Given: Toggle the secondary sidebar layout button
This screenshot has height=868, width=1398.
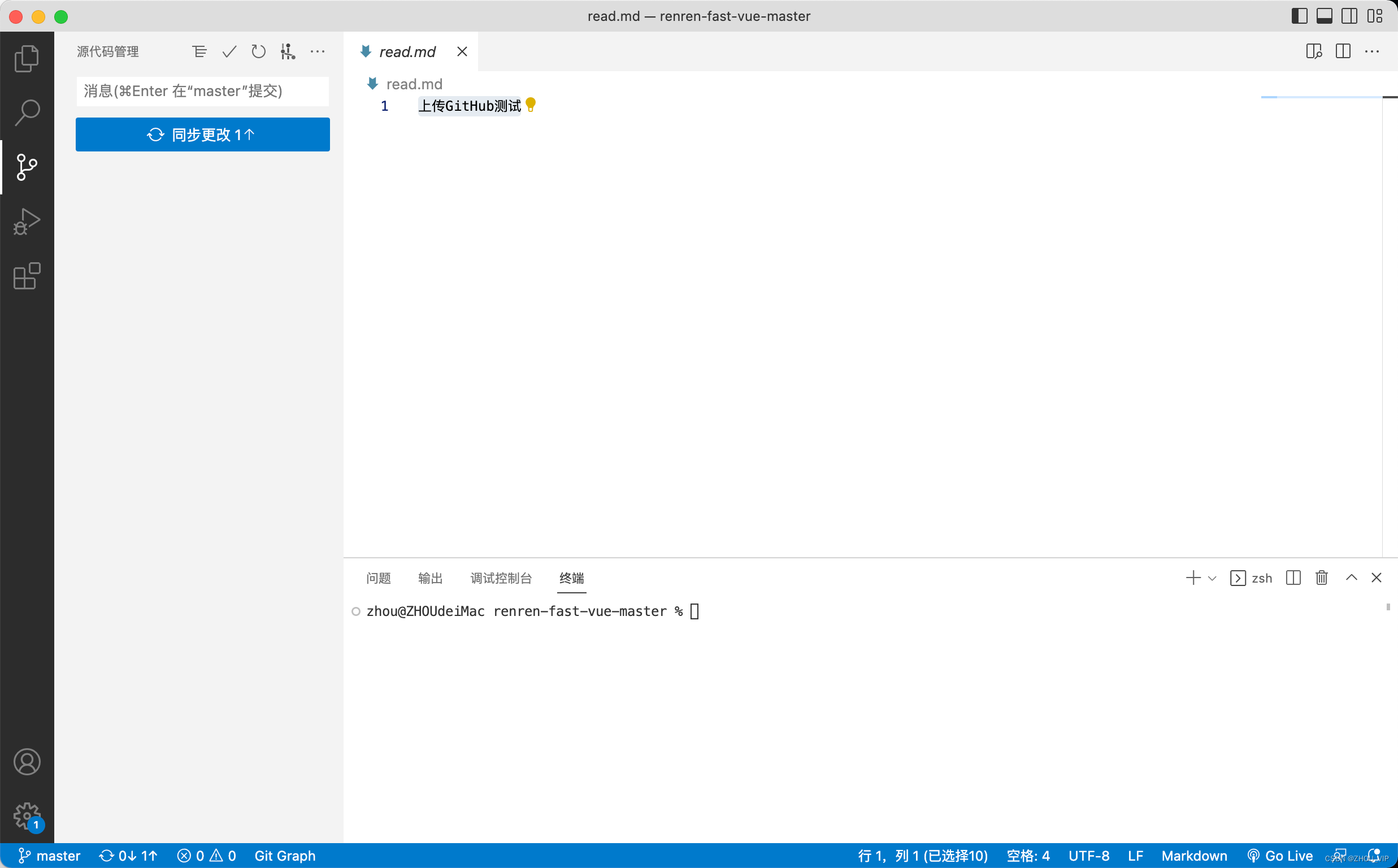Looking at the screenshot, I should point(1349,16).
